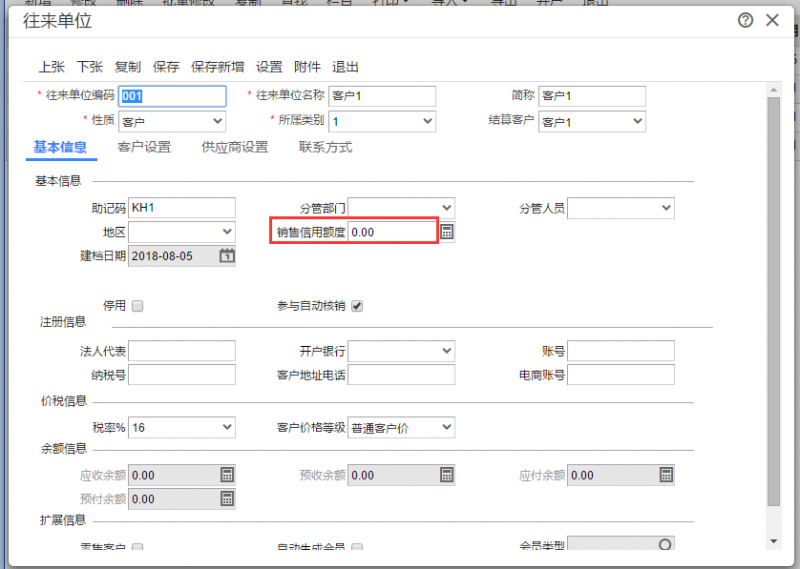The width and height of the screenshot is (800, 569).
Task: Click the scrollbar down arrow
Action: point(773,541)
